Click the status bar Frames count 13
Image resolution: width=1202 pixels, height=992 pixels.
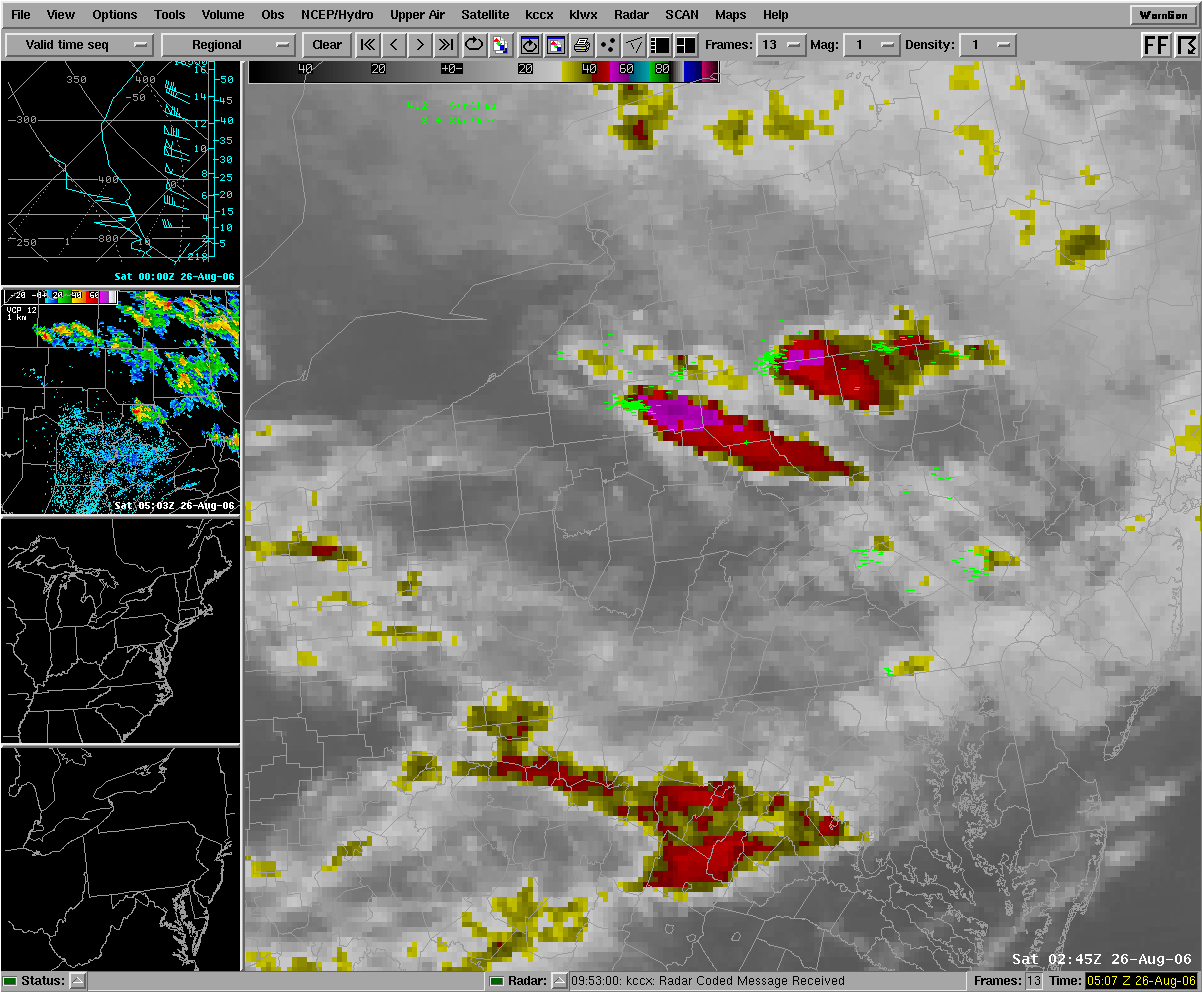[1034, 981]
